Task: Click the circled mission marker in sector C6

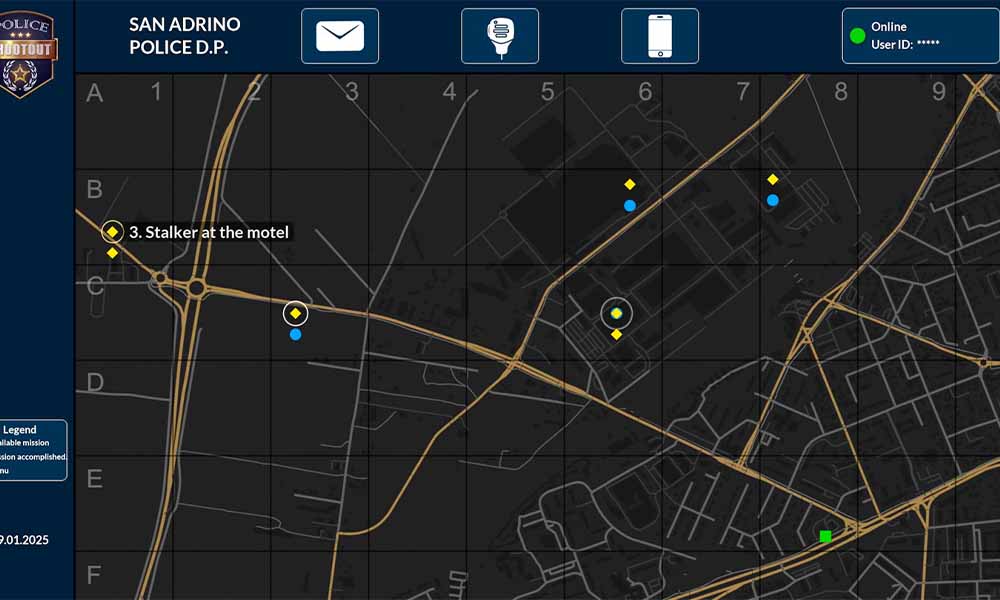Action: click(x=616, y=312)
